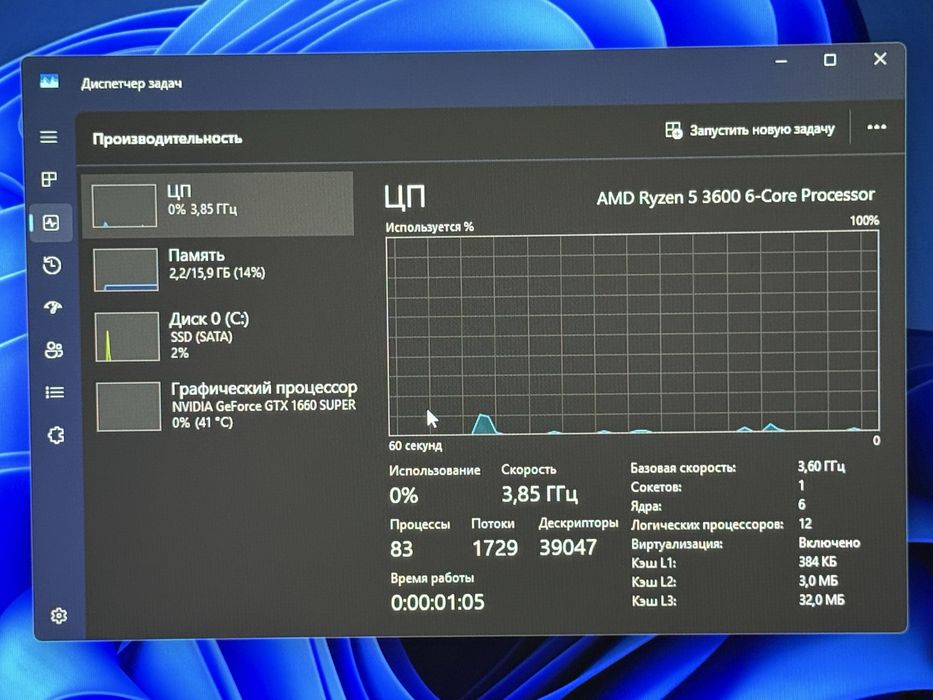This screenshot has width=933, height=700.
Task: Open the three-dots more options menu
Action: pos(876,127)
